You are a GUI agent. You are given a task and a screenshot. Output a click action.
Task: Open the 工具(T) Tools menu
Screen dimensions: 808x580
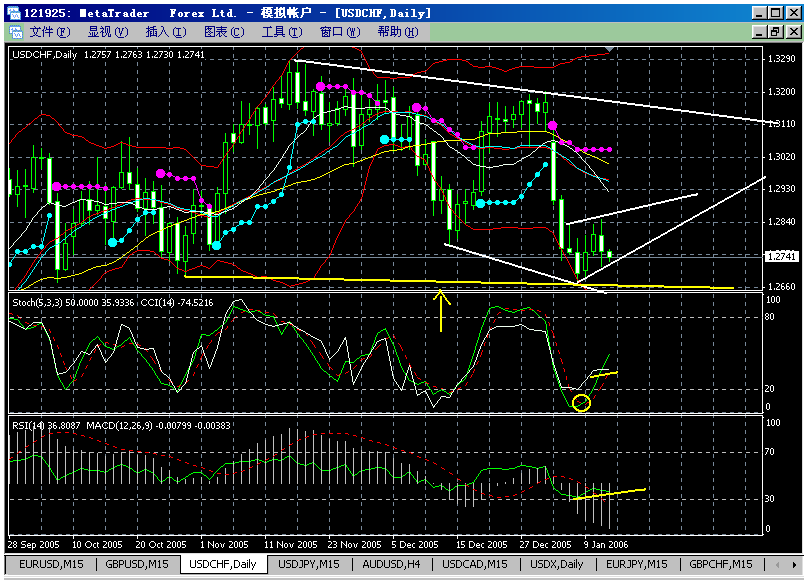tap(282, 32)
